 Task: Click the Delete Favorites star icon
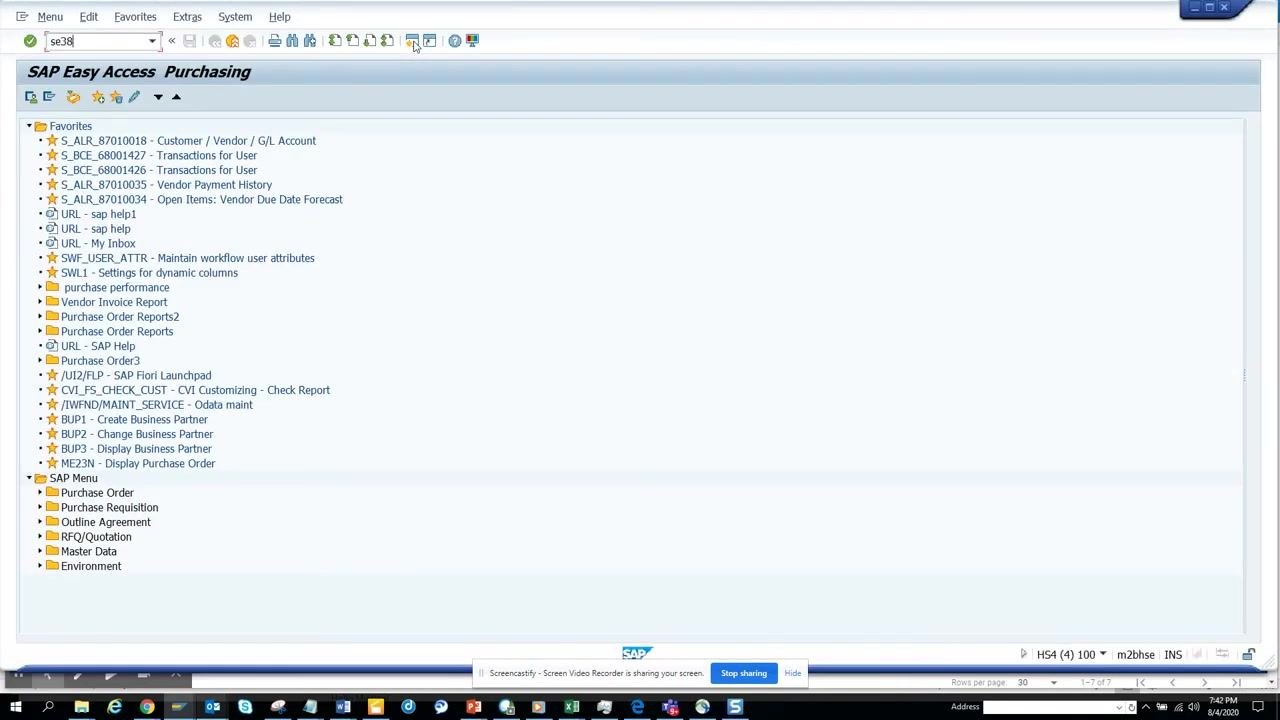point(116,97)
